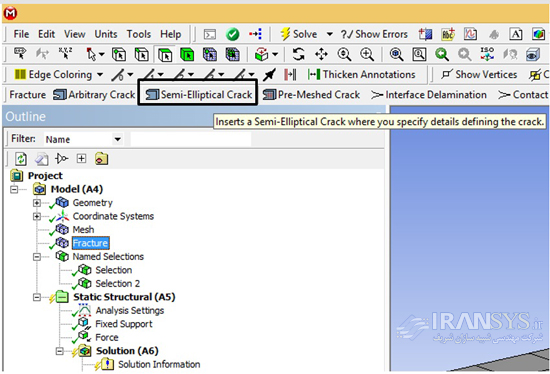Open the Help menu

(170, 34)
